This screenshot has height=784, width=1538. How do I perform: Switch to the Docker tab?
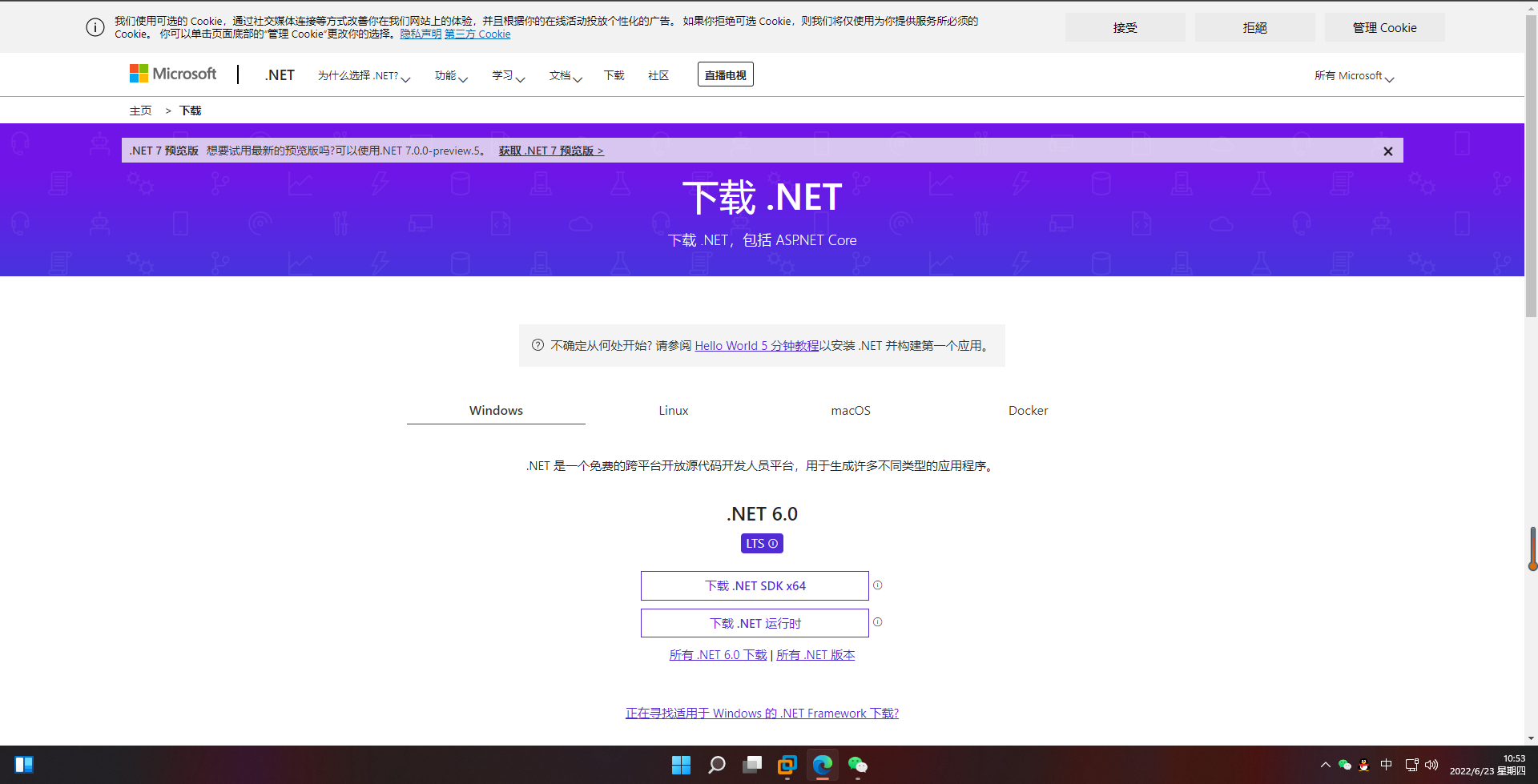1028,410
